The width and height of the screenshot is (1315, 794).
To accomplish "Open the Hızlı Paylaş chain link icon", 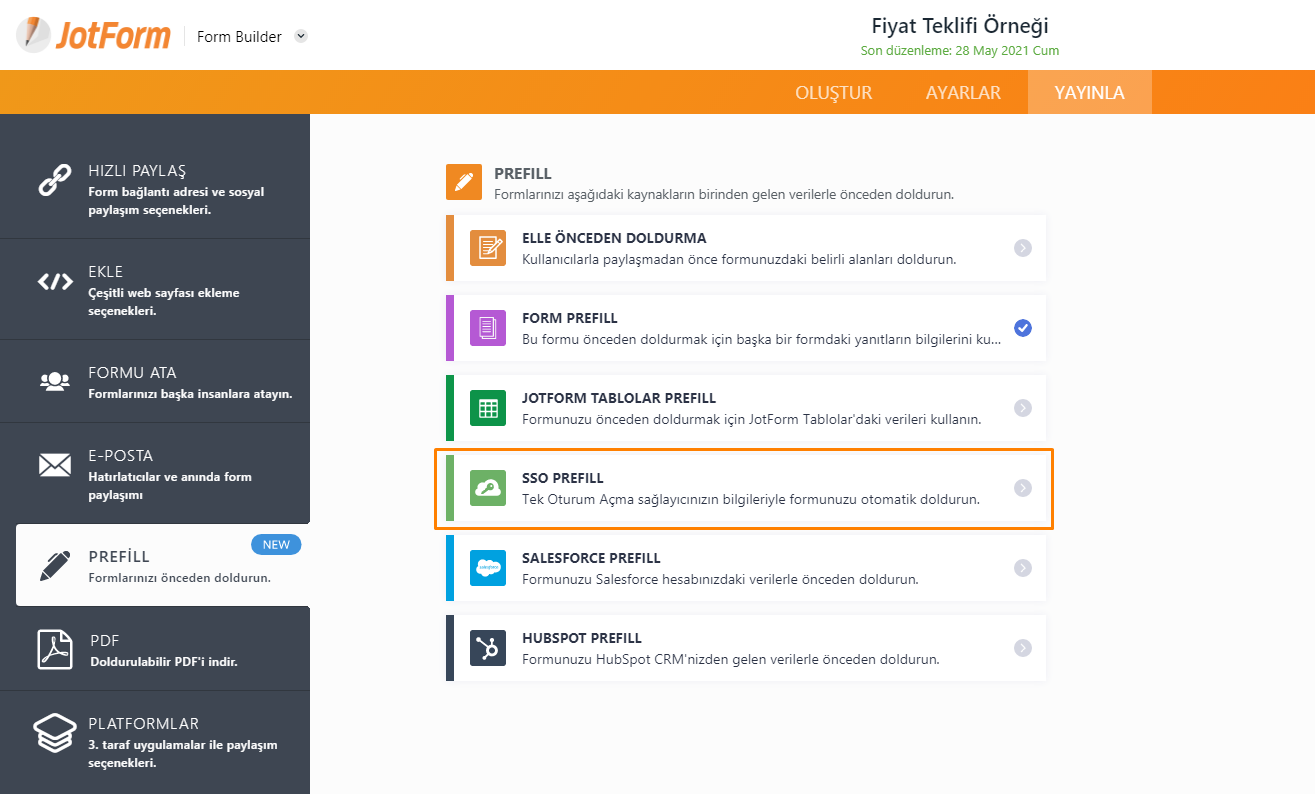I will (x=54, y=179).
